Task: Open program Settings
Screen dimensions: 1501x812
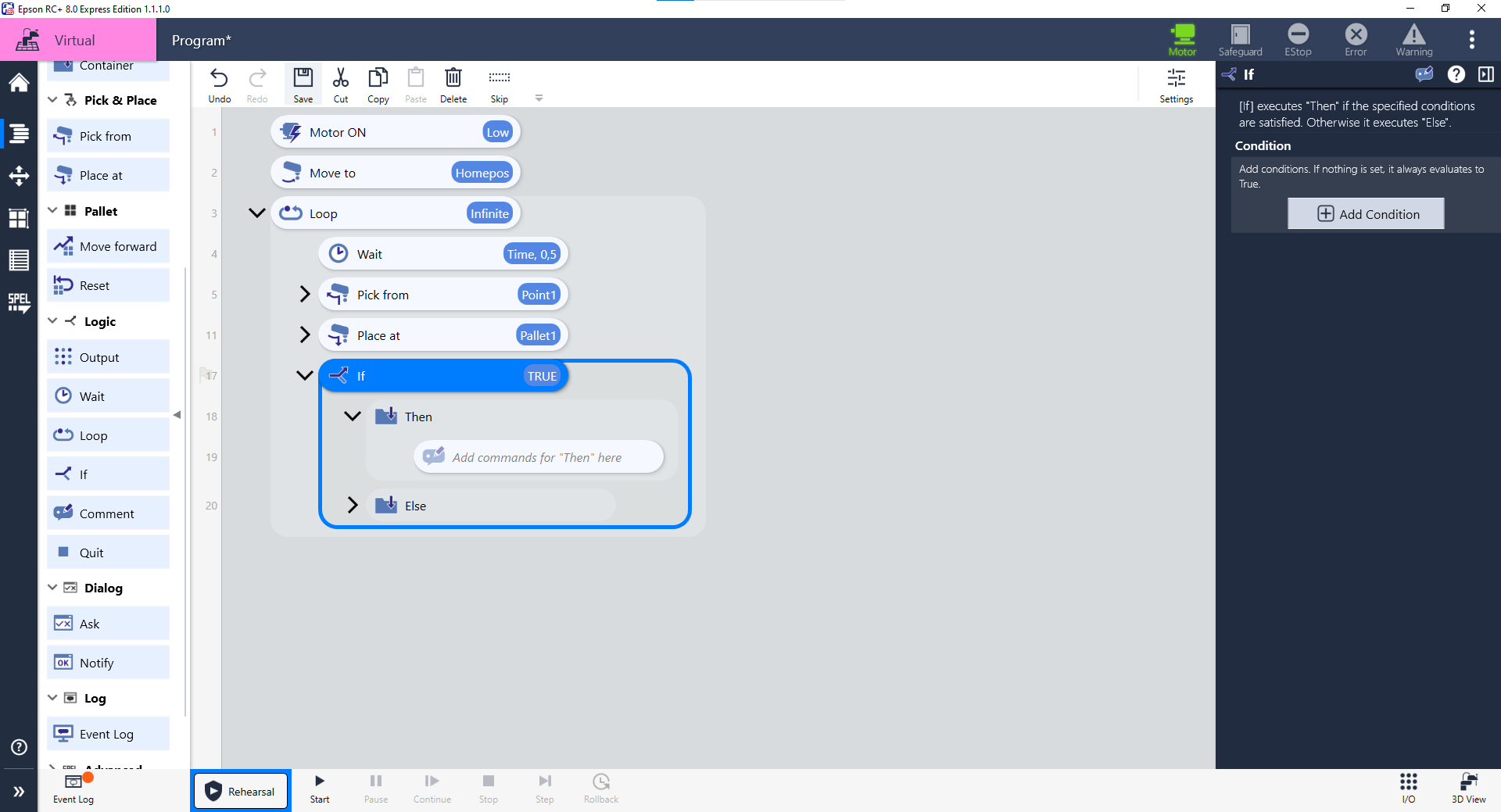Action: [1176, 85]
